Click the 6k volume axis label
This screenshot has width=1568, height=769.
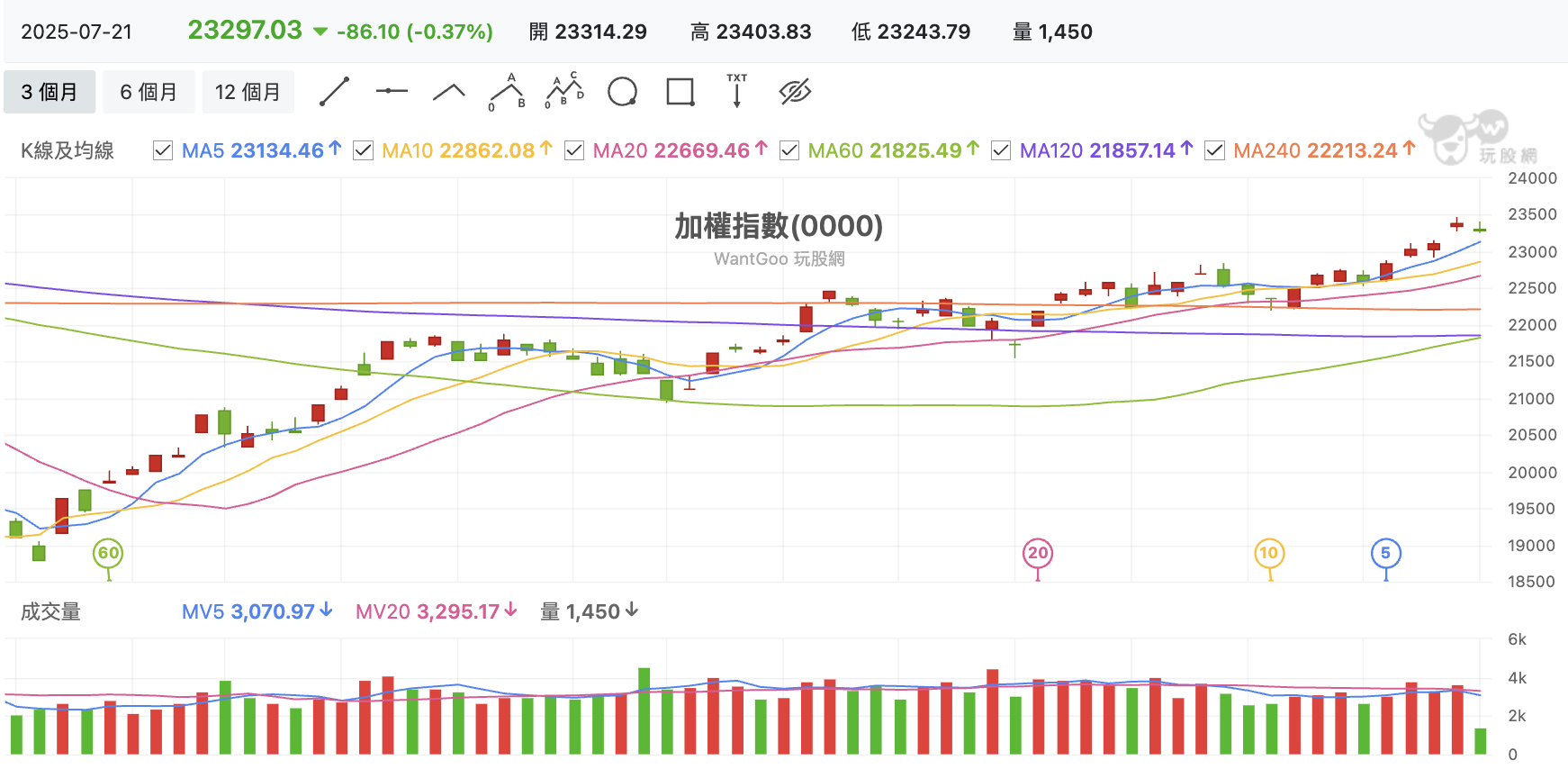1518,639
